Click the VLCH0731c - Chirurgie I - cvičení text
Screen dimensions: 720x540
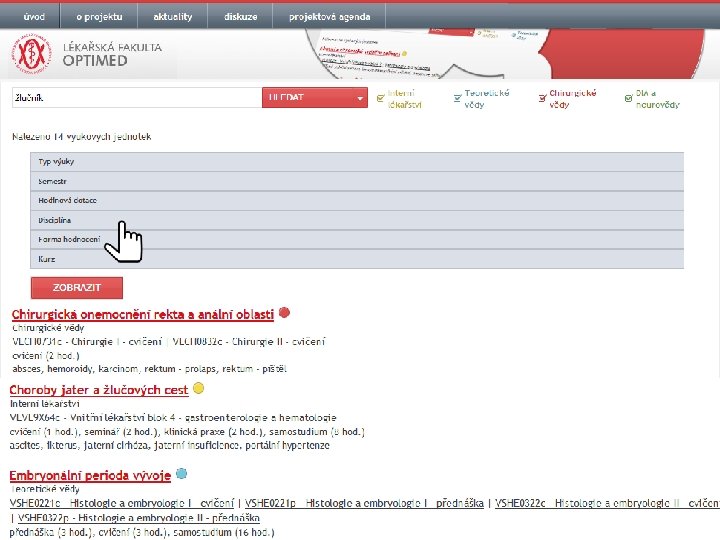[87, 342]
